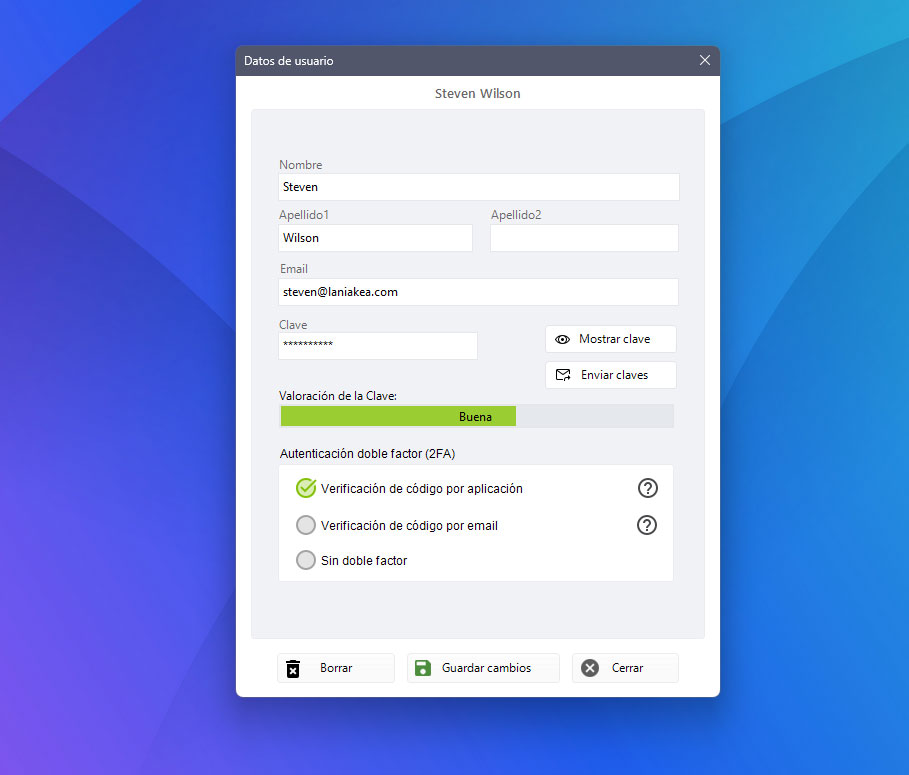Close the Datos de usuario dialog
This screenshot has width=909, height=775.
[704, 60]
